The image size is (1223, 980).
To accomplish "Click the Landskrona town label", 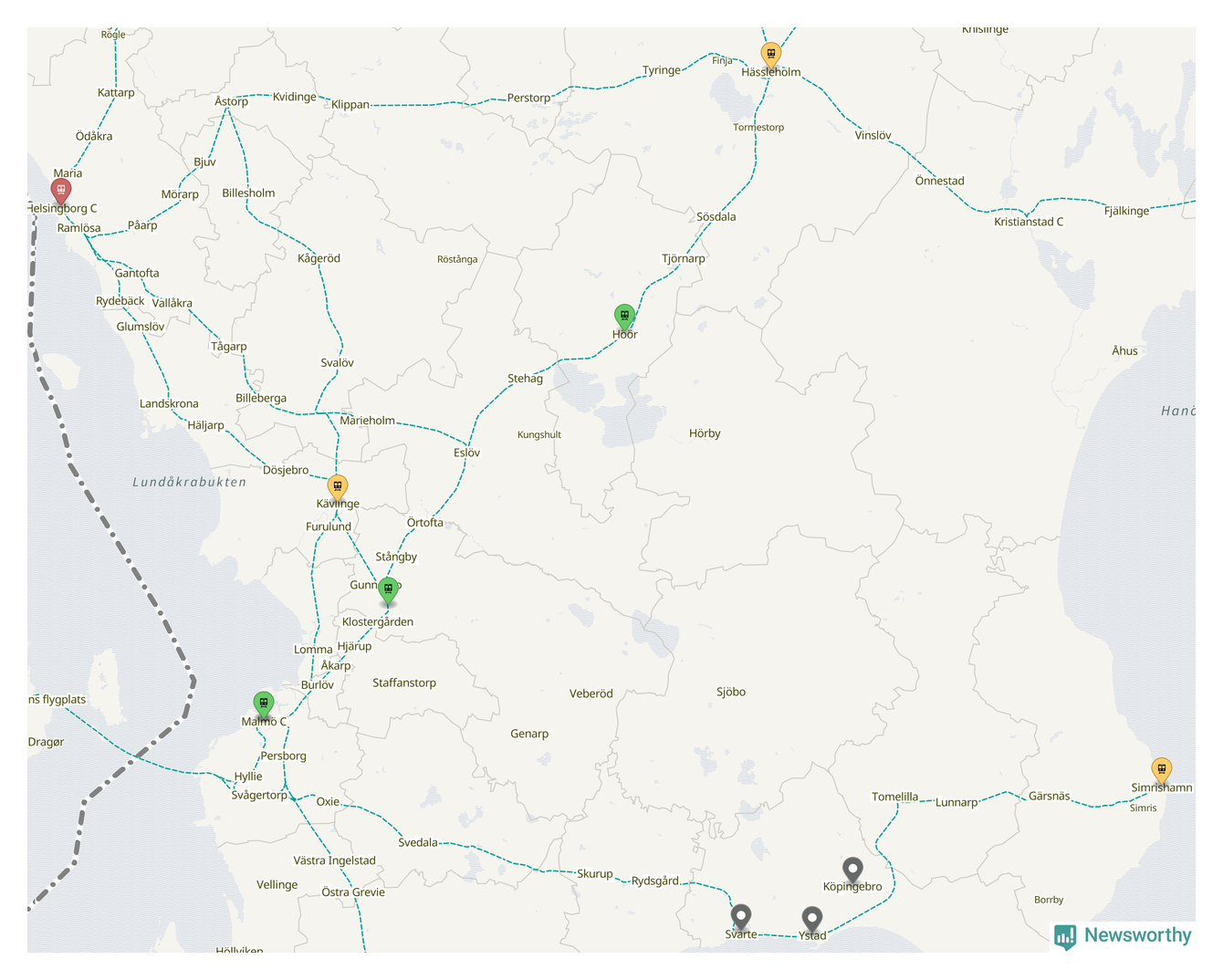I will (169, 403).
